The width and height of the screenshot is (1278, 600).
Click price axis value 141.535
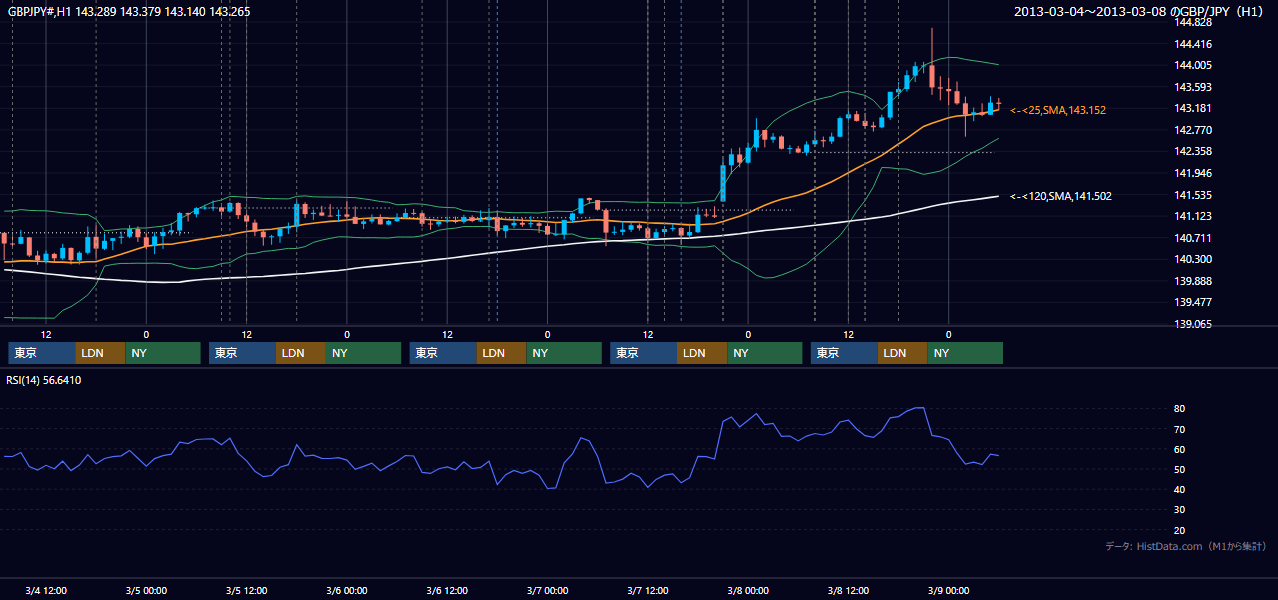tap(1194, 195)
